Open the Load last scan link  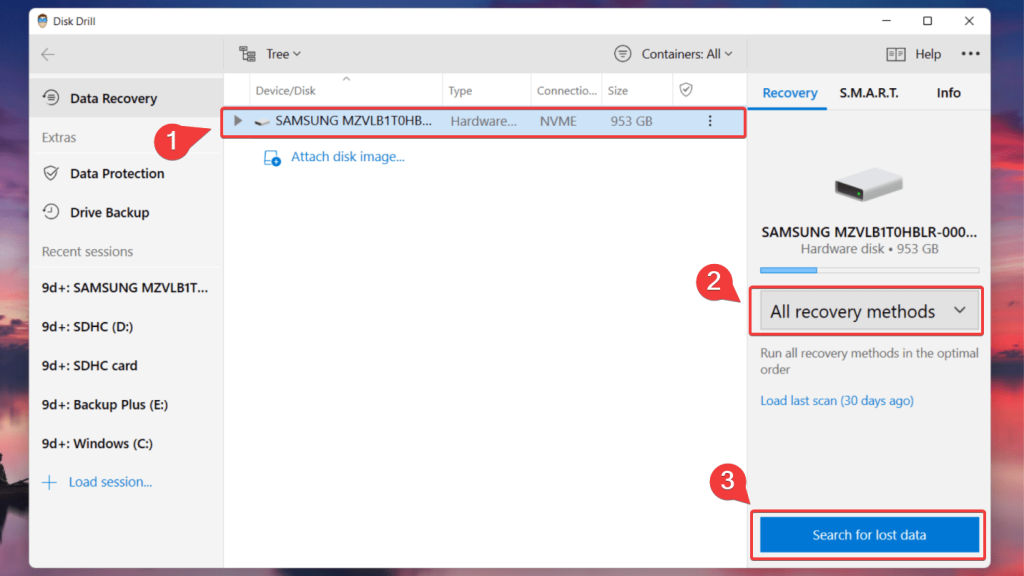click(x=836, y=400)
